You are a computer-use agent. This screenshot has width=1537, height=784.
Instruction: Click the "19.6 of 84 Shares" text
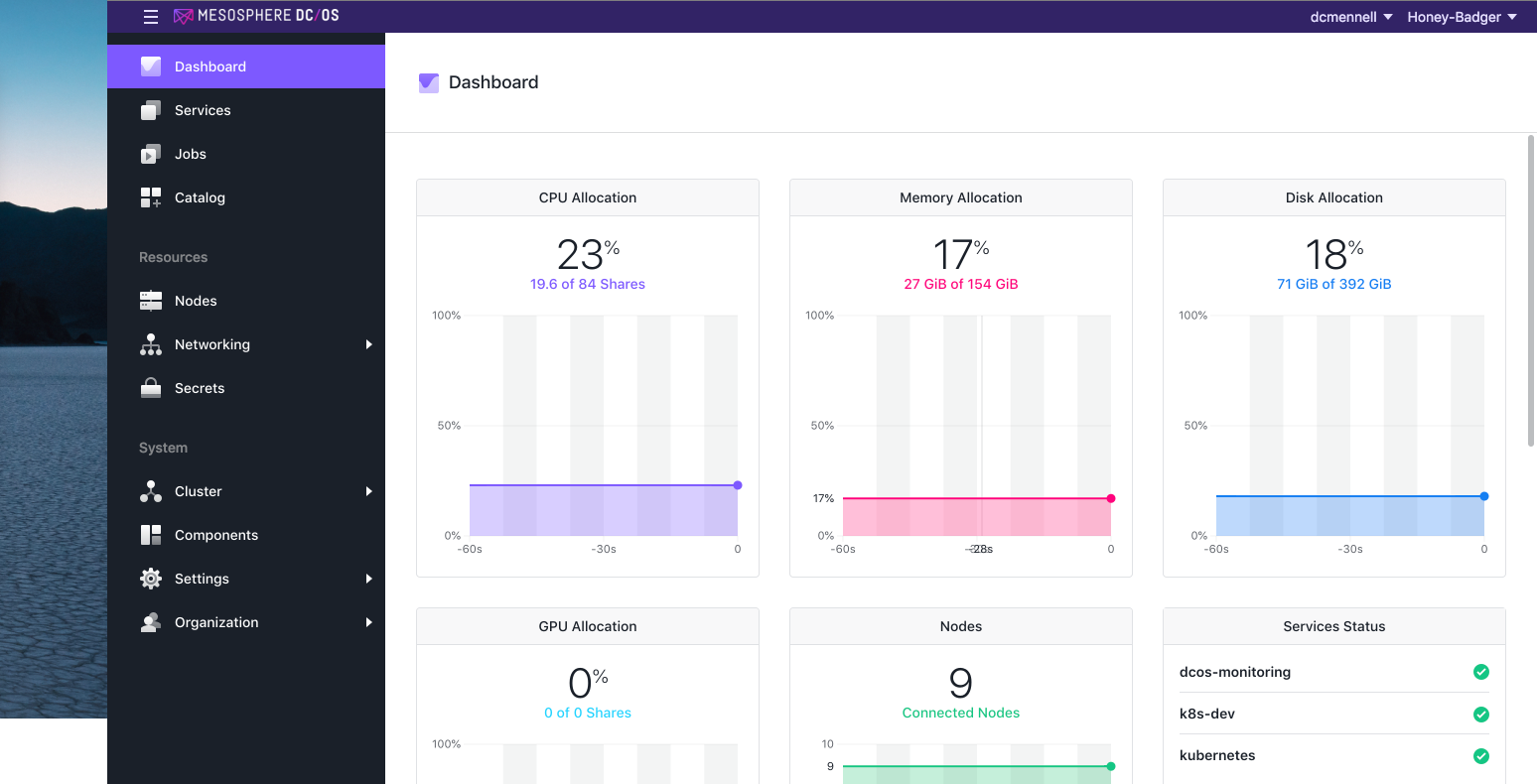pos(588,284)
